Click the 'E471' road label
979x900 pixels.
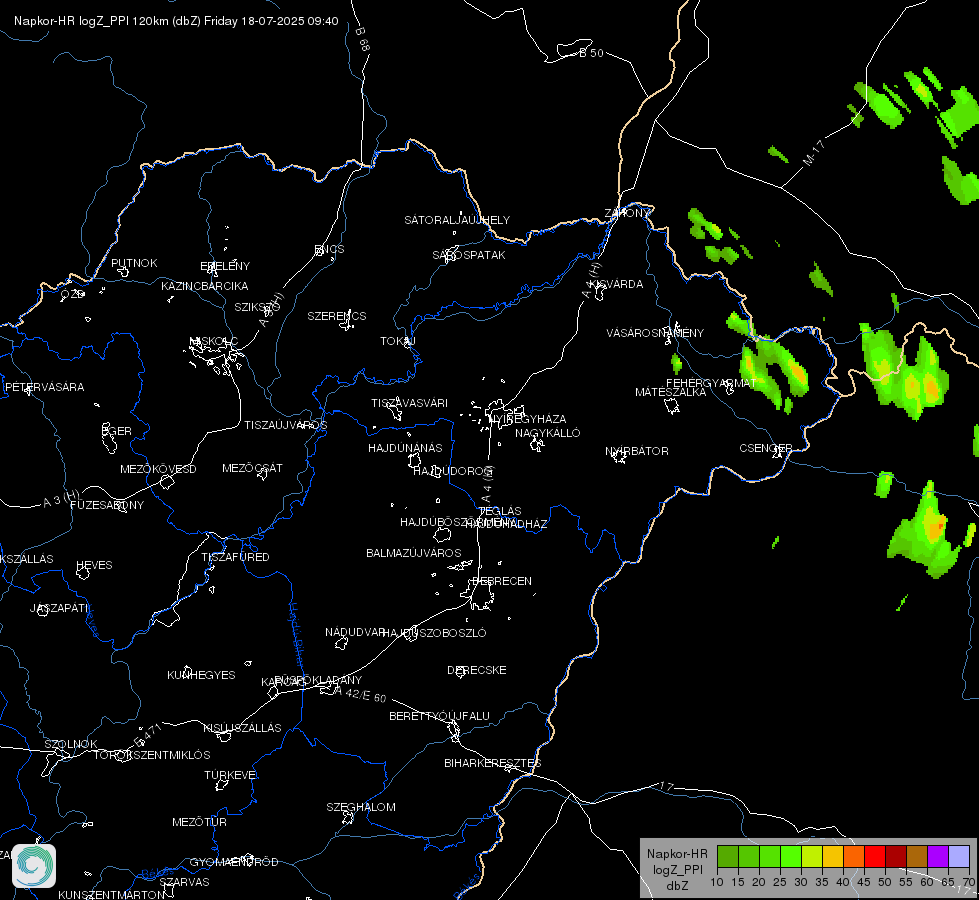click(148, 736)
